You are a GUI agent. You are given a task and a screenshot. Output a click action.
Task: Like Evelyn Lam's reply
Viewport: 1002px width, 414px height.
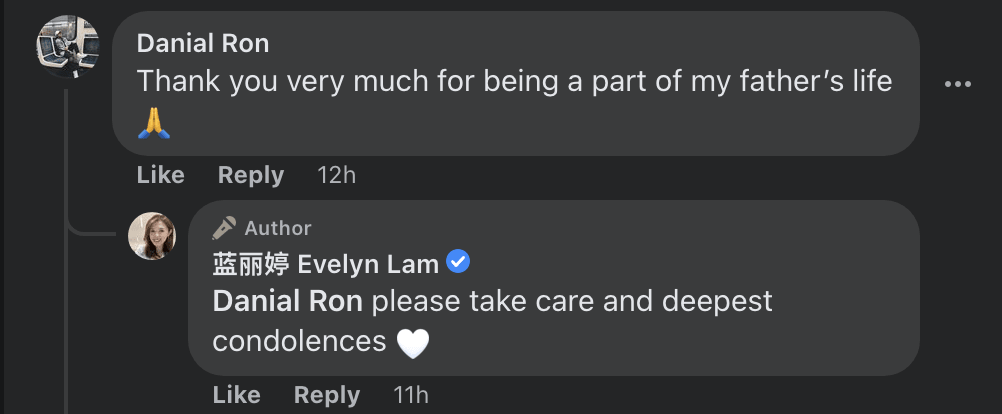[x=236, y=395]
